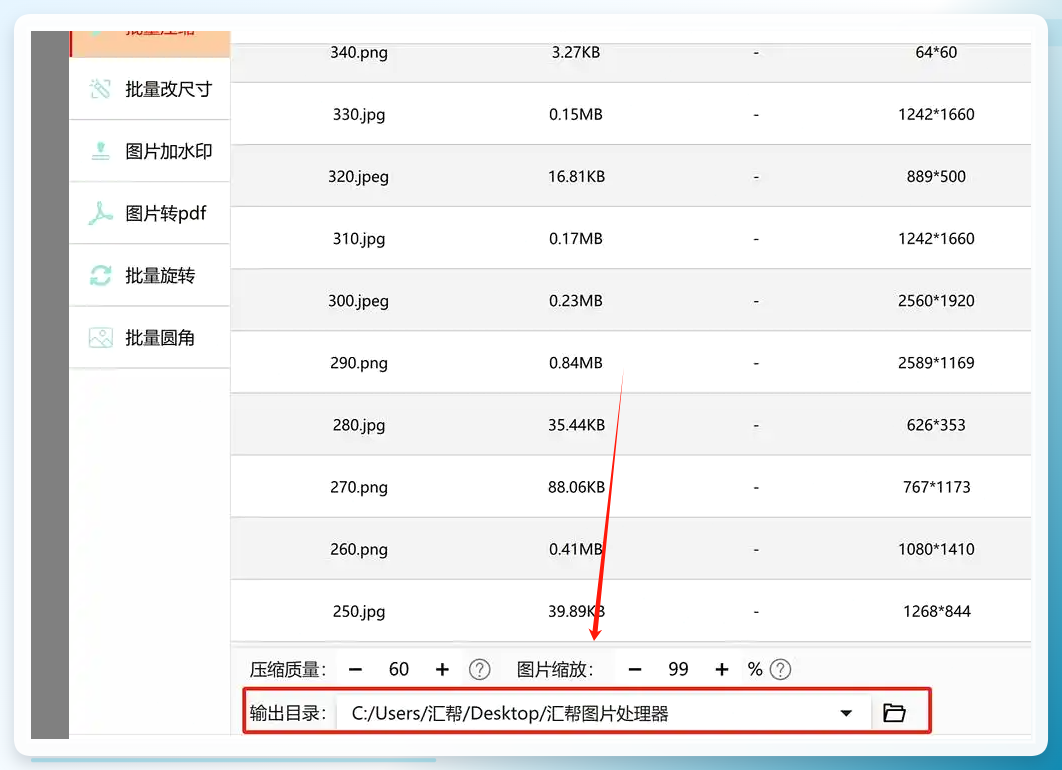Click the 88.06KB size cell
1062x770 pixels.
[x=576, y=487]
